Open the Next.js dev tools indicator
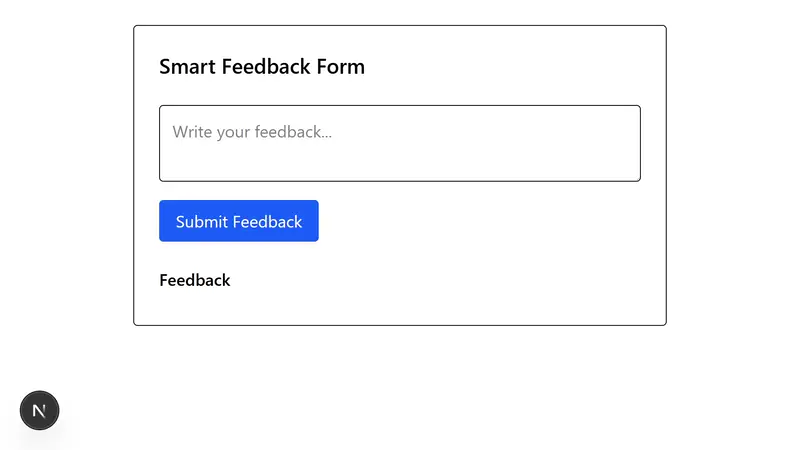 [40, 410]
